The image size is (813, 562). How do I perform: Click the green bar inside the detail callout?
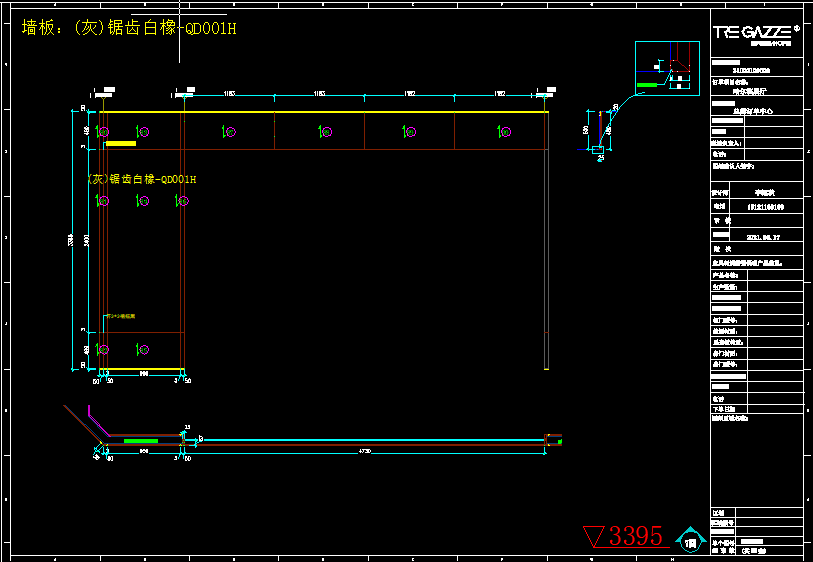point(648,86)
